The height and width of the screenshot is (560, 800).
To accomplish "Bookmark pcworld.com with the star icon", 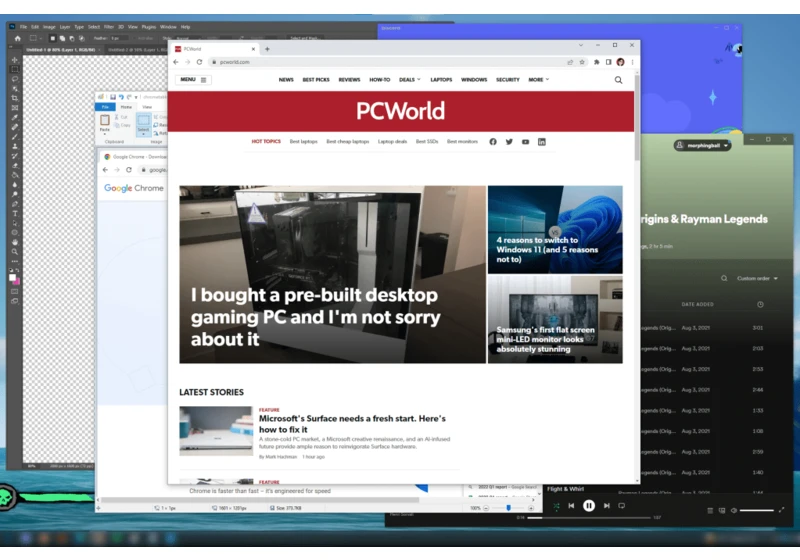I will coord(582,62).
